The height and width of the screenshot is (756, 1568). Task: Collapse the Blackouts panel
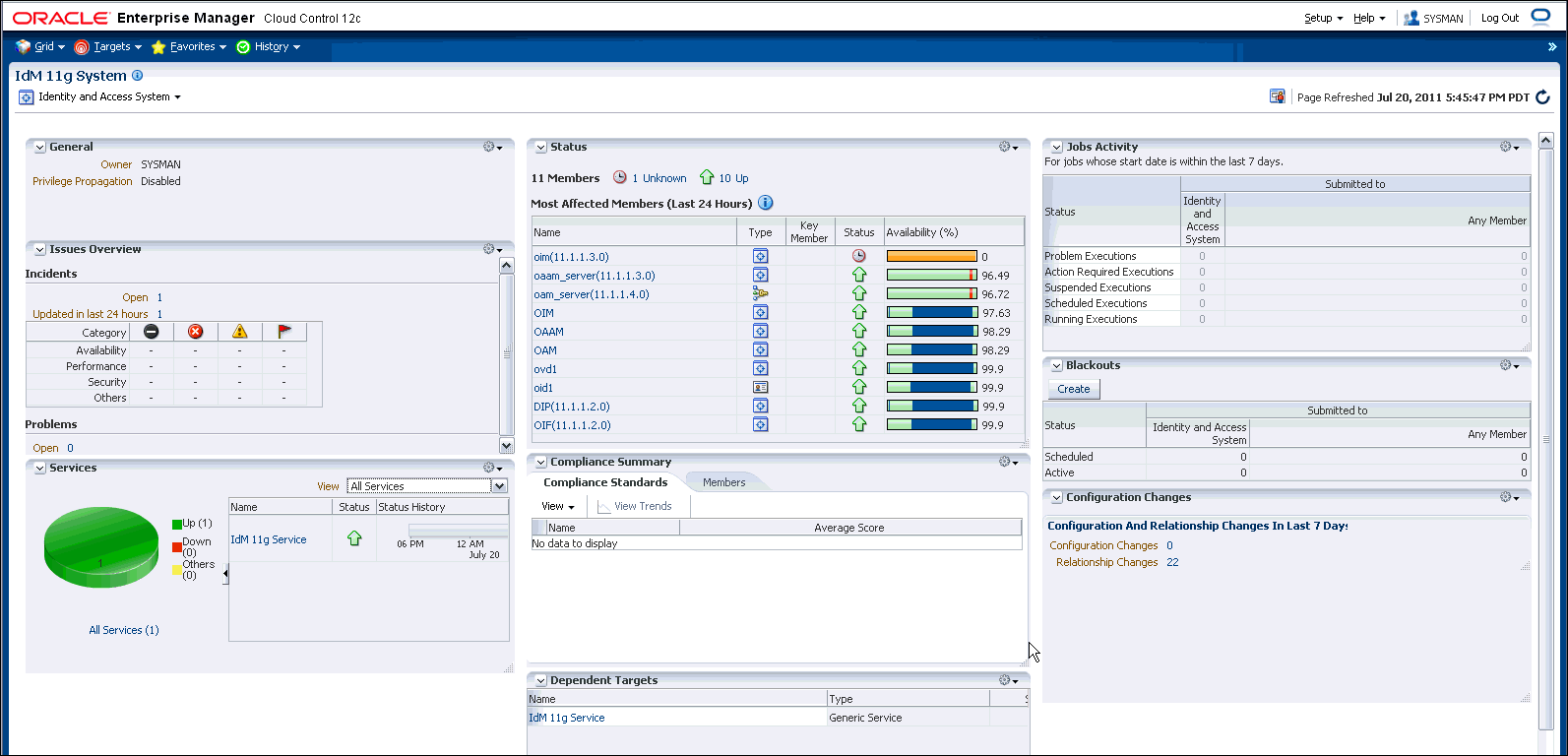tap(1056, 366)
